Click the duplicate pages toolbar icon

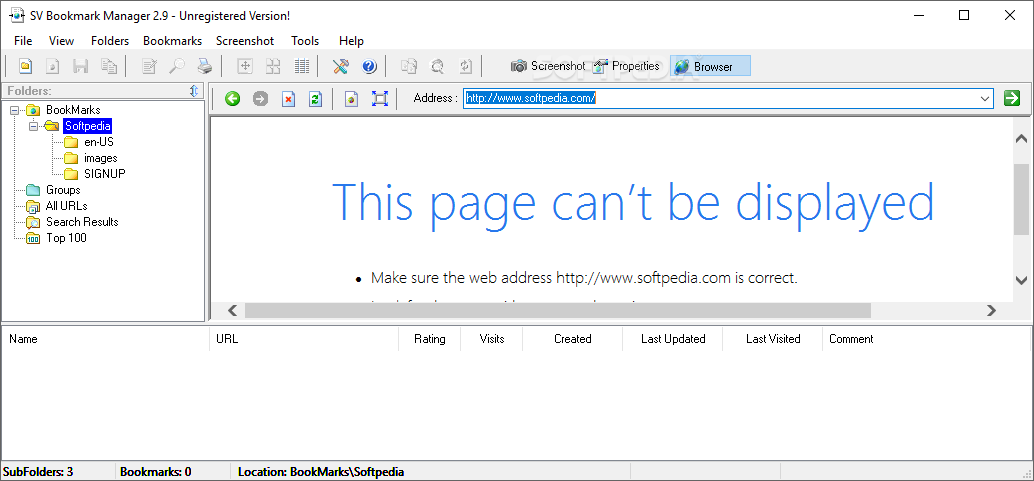click(x=409, y=66)
